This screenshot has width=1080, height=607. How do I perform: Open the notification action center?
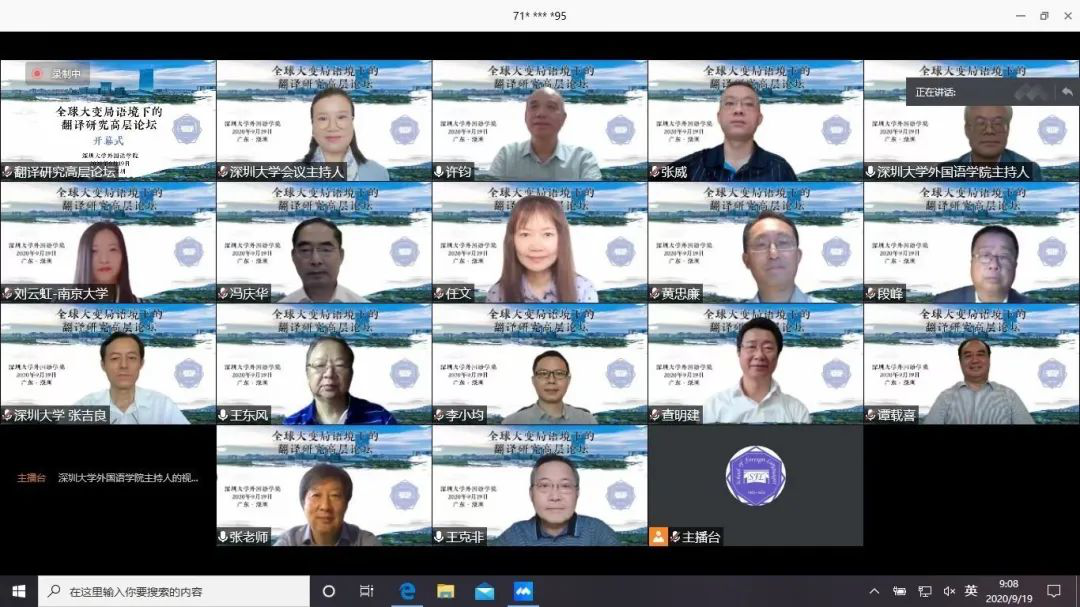[x=1053, y=591]
